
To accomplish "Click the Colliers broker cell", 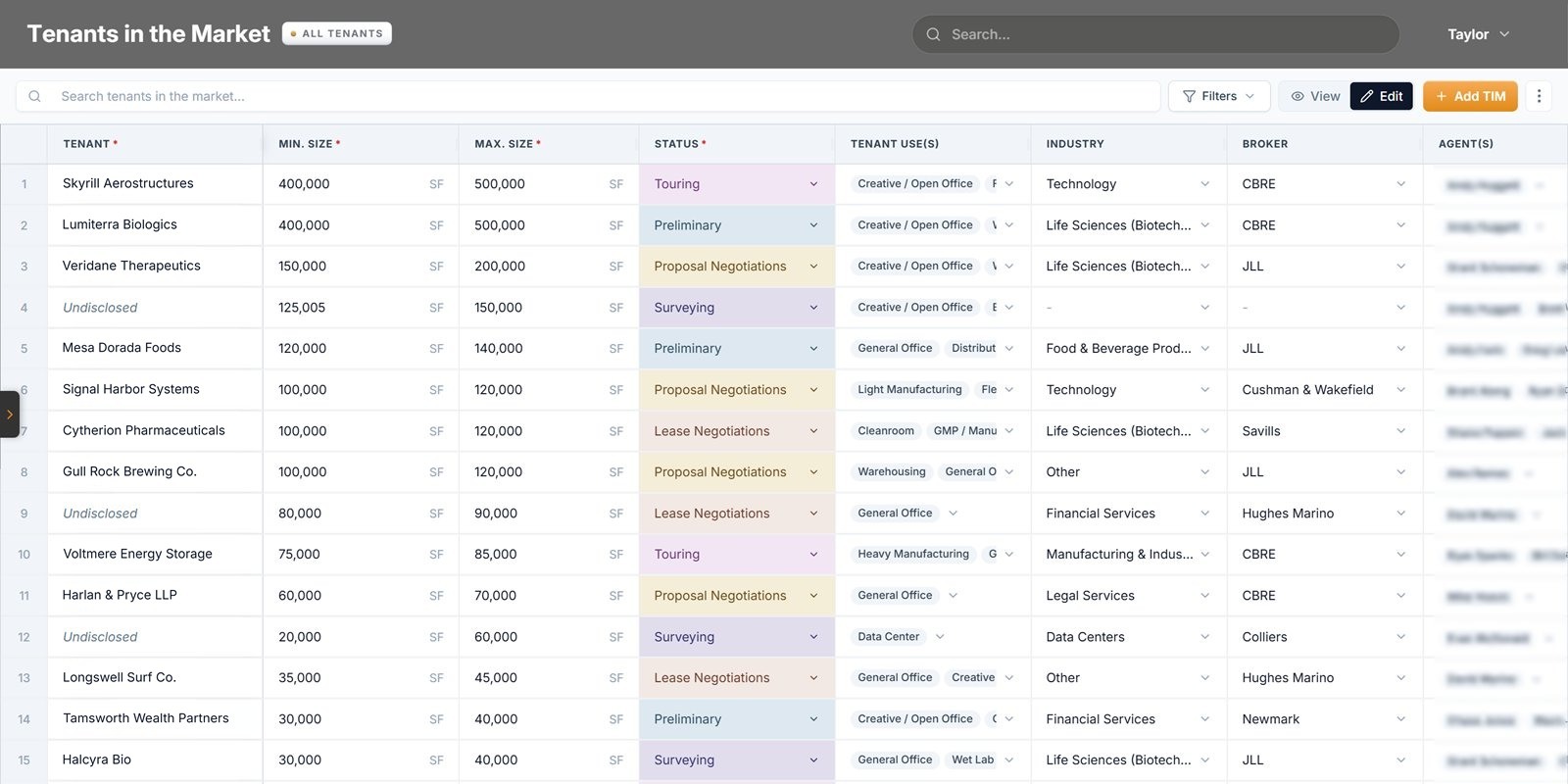I will [x=1324, y=637].
